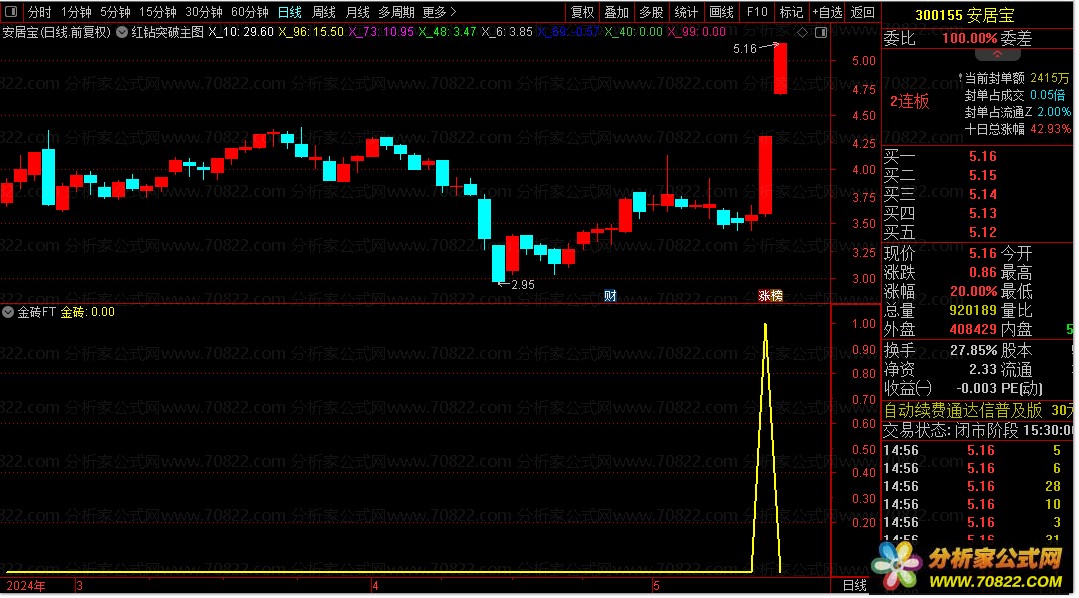Click the 涨幅 value 20.00%
The image size is (1079, 598).
click(x=973, y=291)
